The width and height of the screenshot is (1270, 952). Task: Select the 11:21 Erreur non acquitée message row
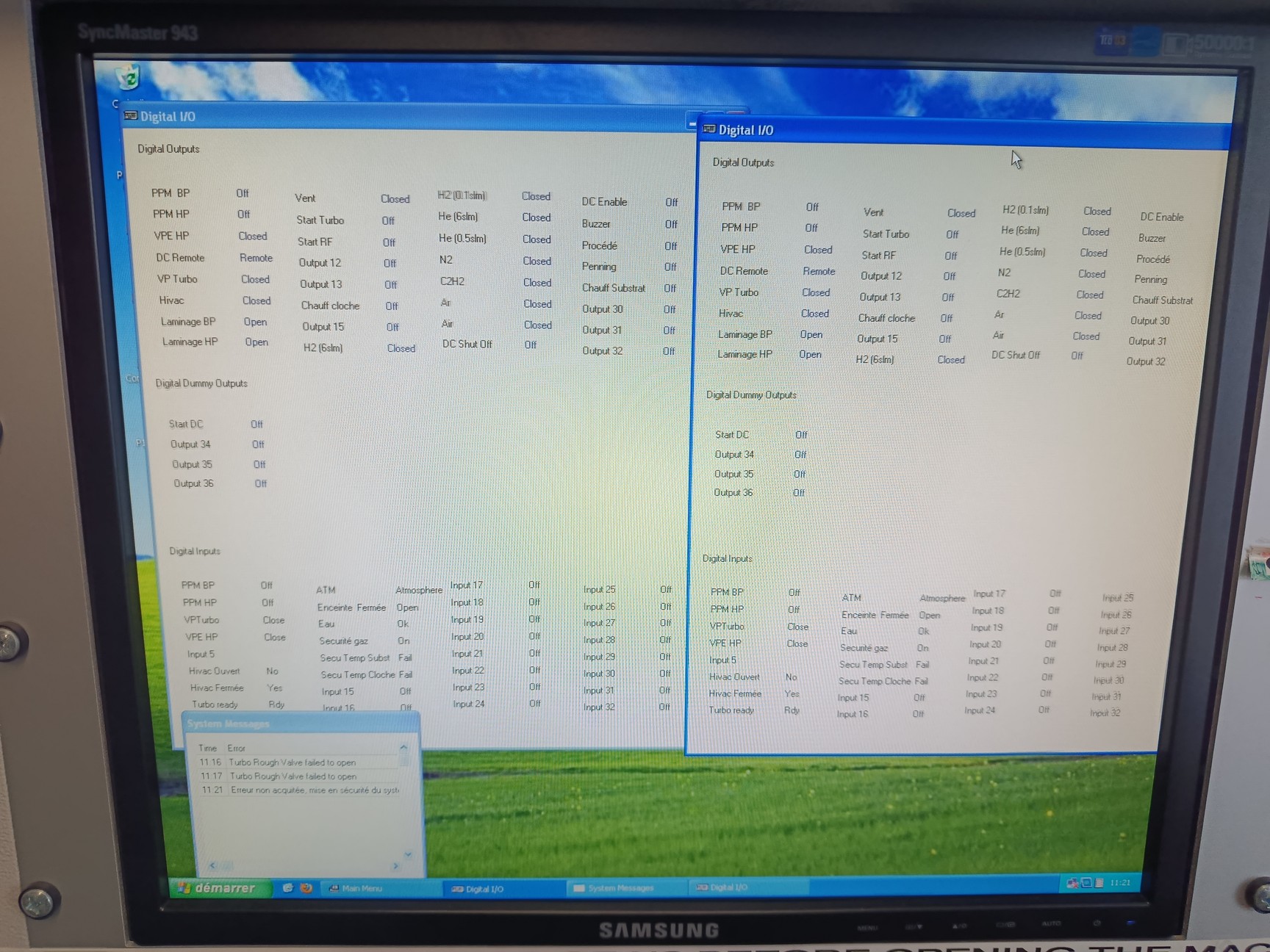coord(301,790)
